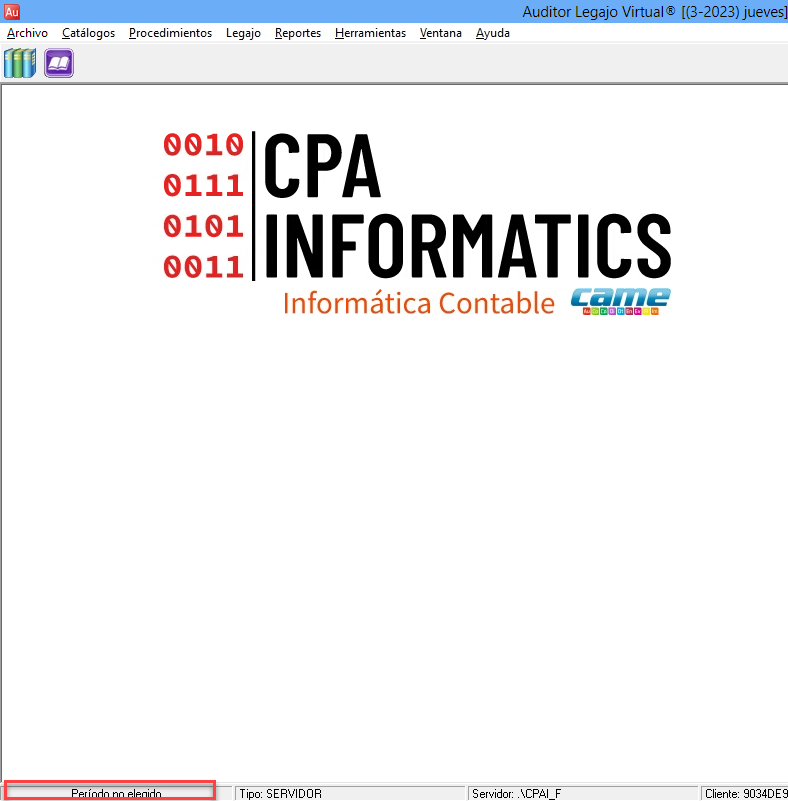
Task: Click the 'Servidor: .\CPAI_F' status entry
Action: pos(582,793)
